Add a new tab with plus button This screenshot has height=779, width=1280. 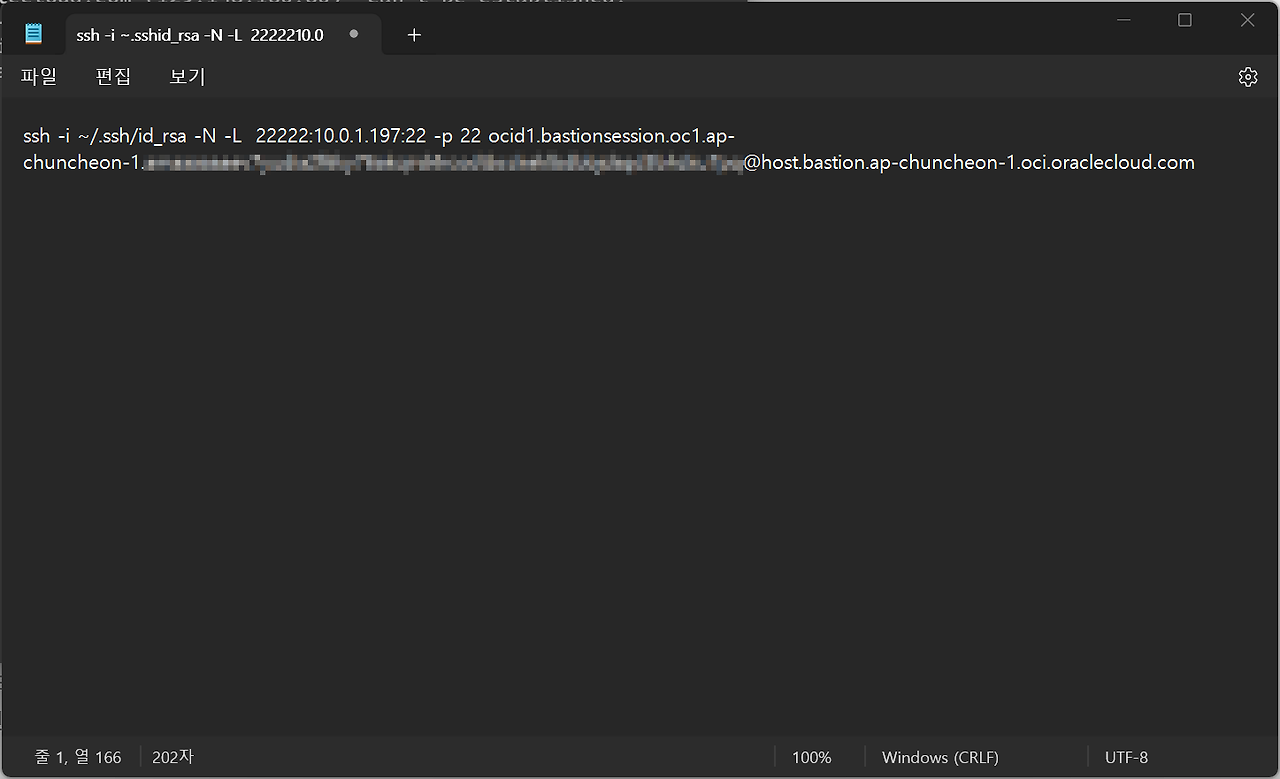pos(414,35)
